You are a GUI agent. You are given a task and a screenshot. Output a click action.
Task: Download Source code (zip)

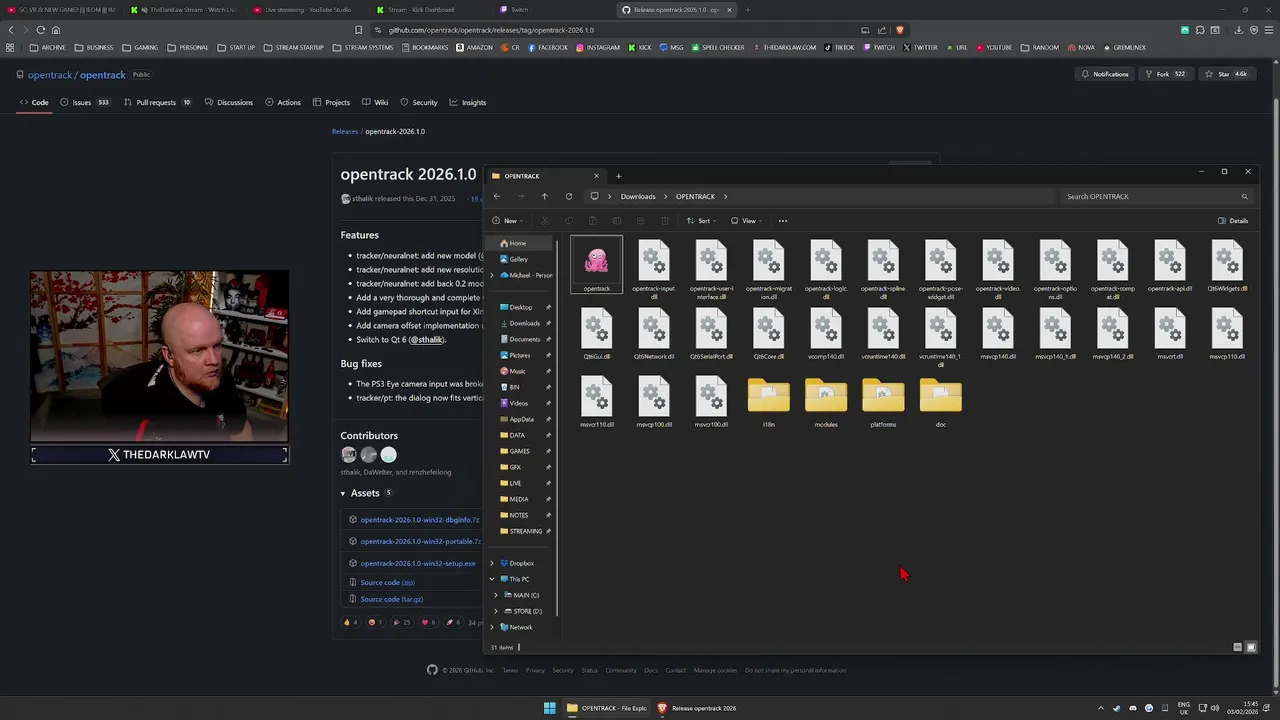(x=387, y=582)
